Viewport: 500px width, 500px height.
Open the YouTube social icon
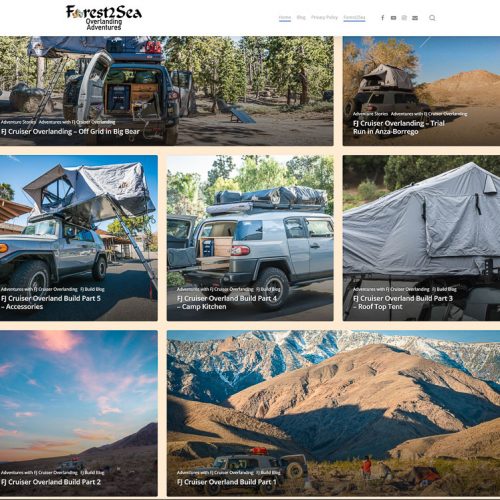pos(393,18)
